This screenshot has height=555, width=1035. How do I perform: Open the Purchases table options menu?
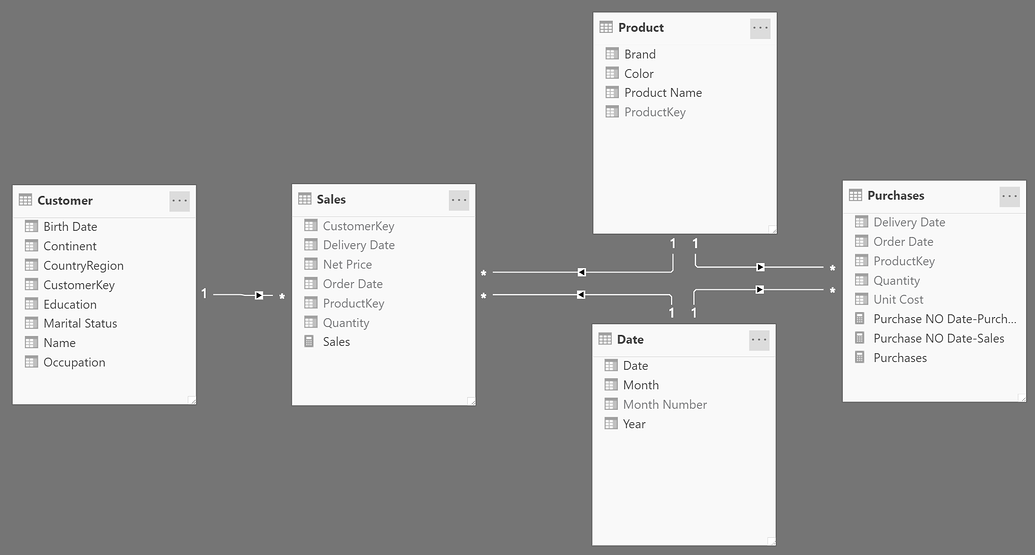1010,196
